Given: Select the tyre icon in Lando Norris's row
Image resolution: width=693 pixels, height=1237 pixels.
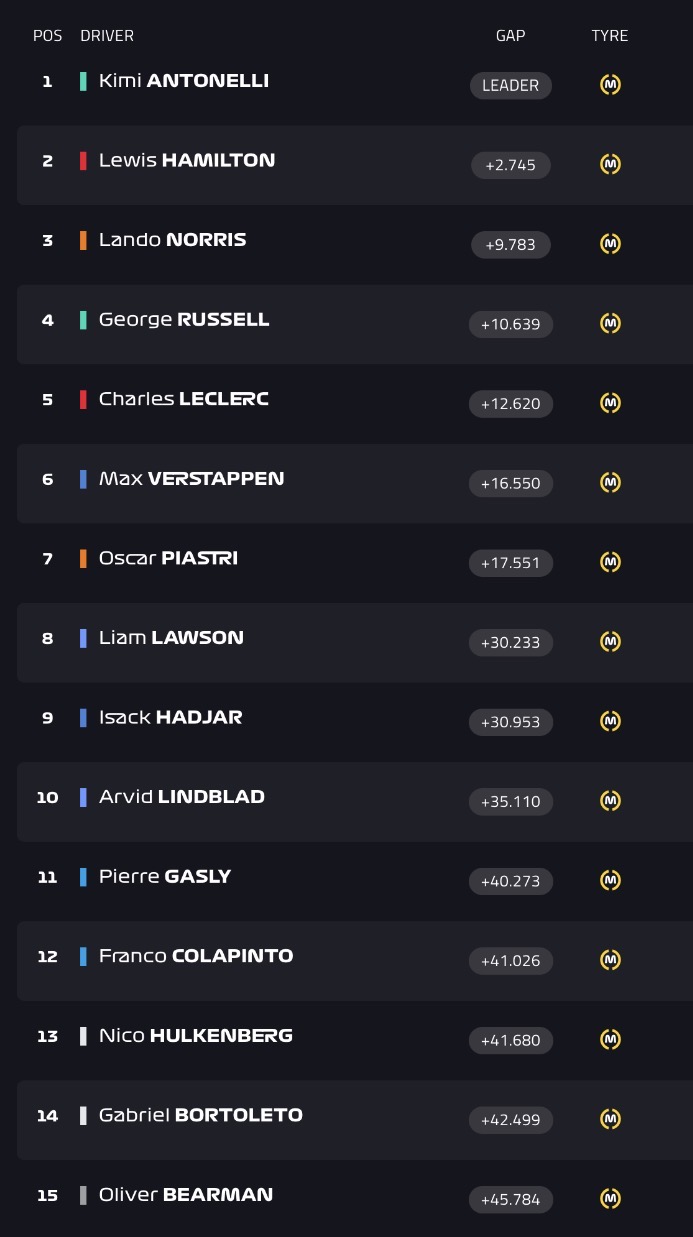Looking at the screenshot, I should tap(610, 244).
